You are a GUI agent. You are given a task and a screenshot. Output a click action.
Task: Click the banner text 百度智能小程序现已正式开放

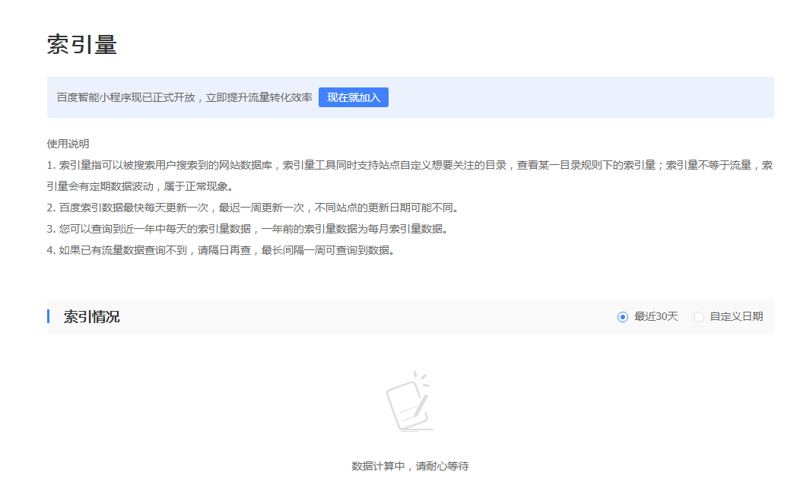(x=126, y=97)
